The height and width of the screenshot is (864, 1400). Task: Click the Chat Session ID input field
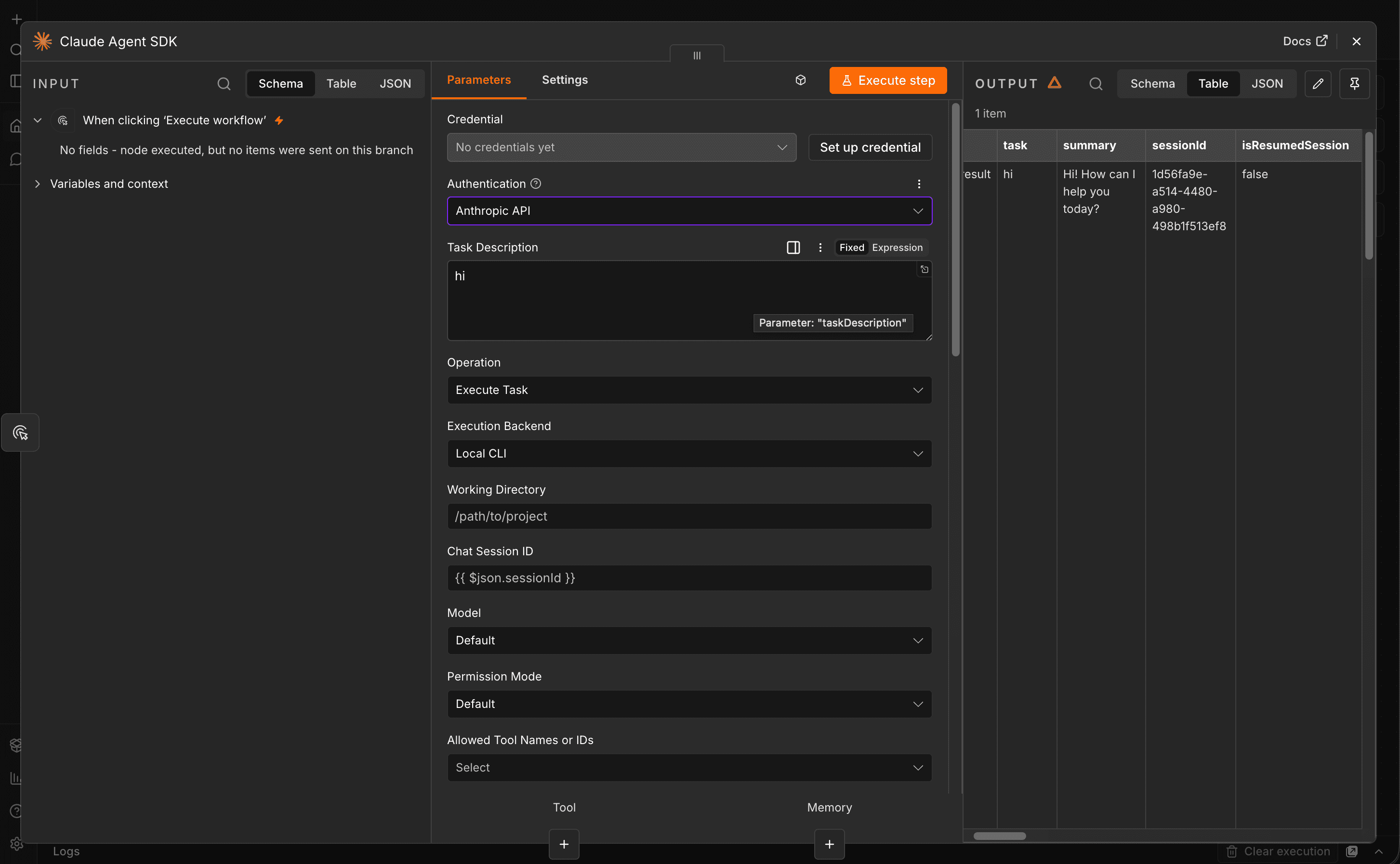(x=689, y=578)
